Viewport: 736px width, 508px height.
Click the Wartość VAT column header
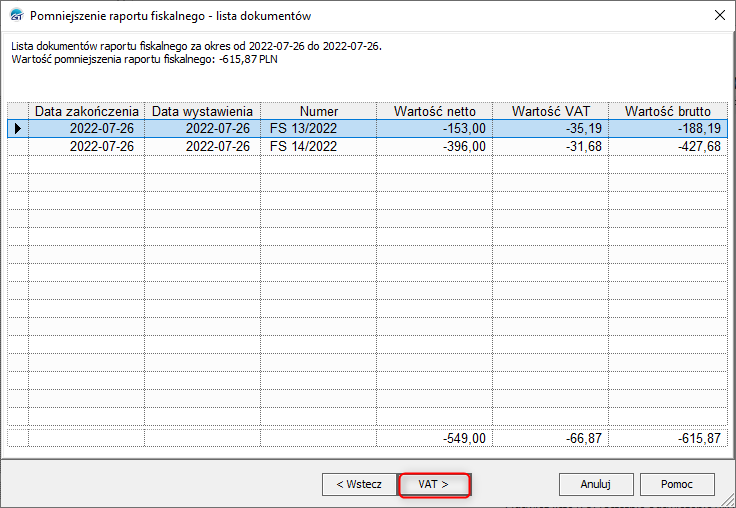coord(551,111)
